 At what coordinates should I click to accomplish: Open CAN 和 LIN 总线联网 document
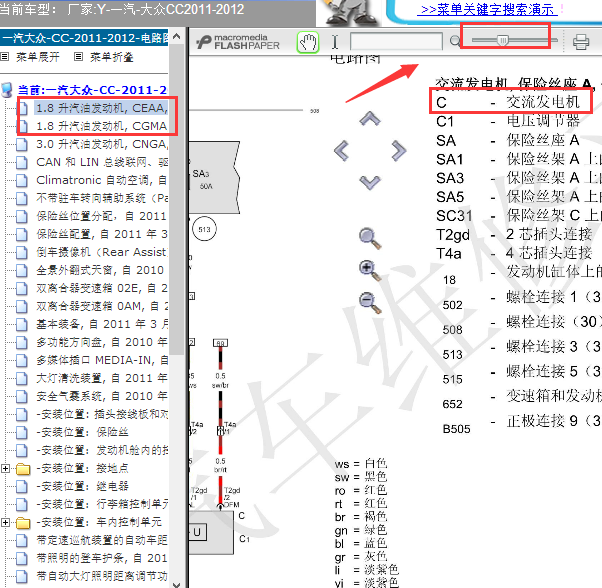coord(102,162)
